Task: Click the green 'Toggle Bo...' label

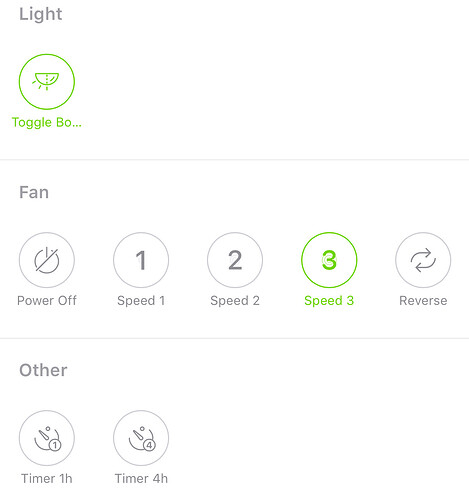Action: tap(47, 123)
